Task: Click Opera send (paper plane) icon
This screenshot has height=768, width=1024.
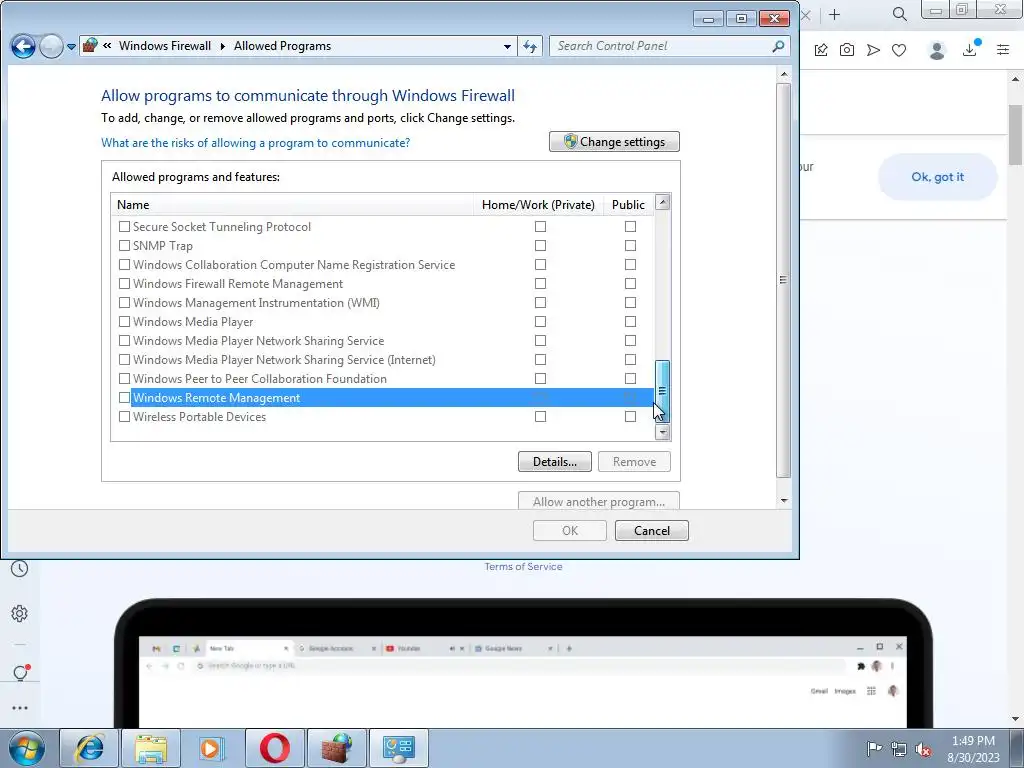Action: tap(873, 50)
